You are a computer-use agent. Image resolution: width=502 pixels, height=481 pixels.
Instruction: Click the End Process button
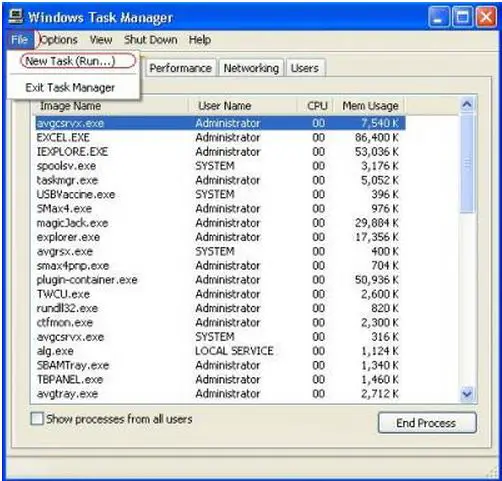pos(427,423)
